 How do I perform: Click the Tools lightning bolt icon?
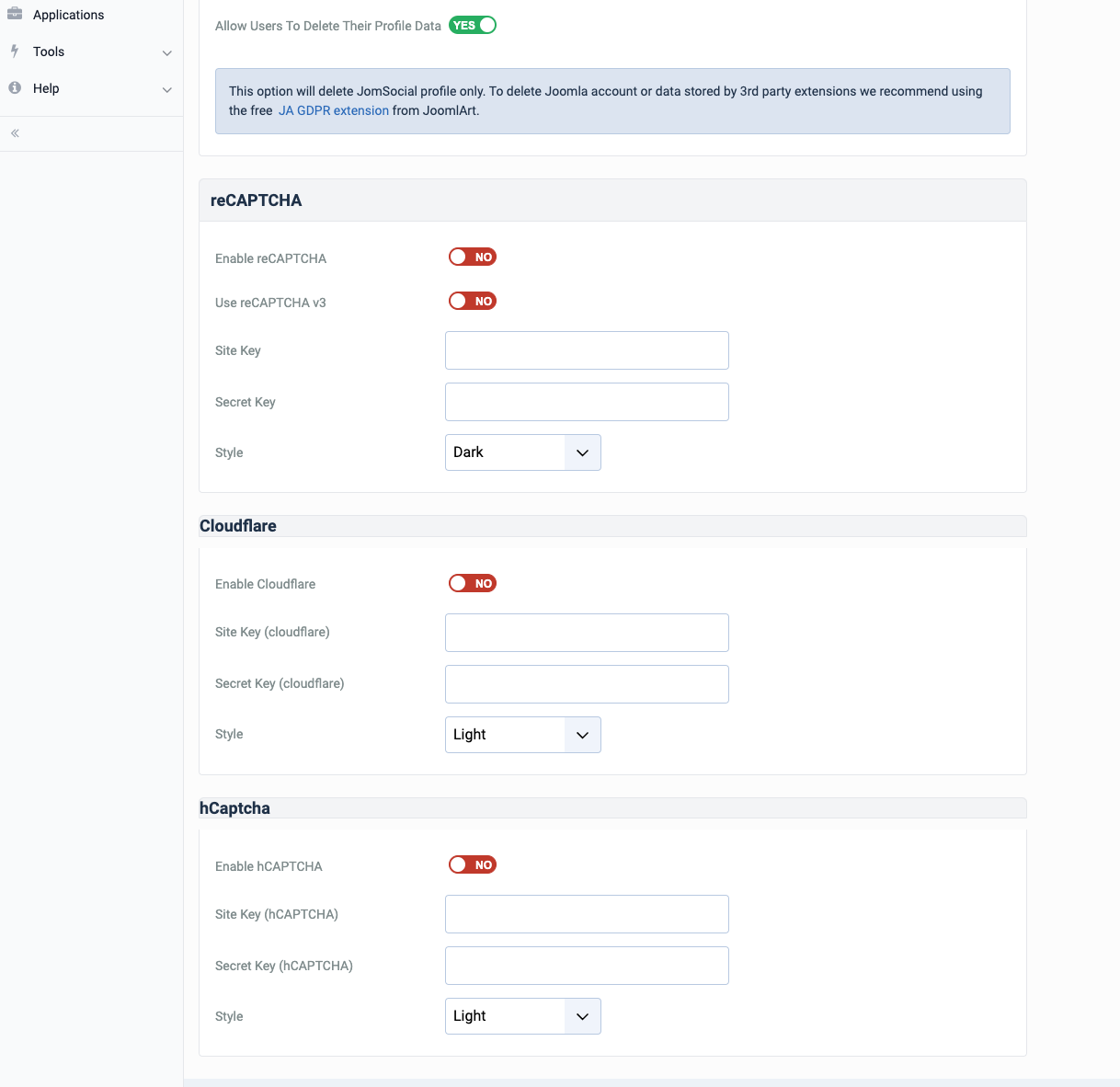(x=15, y=51)
